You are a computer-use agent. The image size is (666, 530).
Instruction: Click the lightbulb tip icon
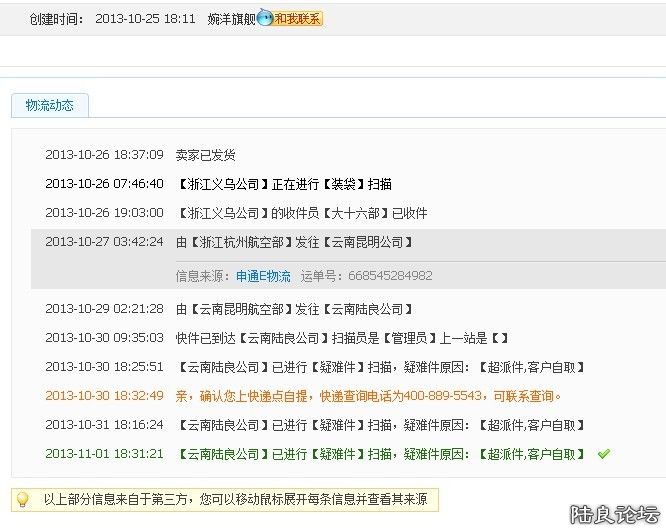[21, 499]
